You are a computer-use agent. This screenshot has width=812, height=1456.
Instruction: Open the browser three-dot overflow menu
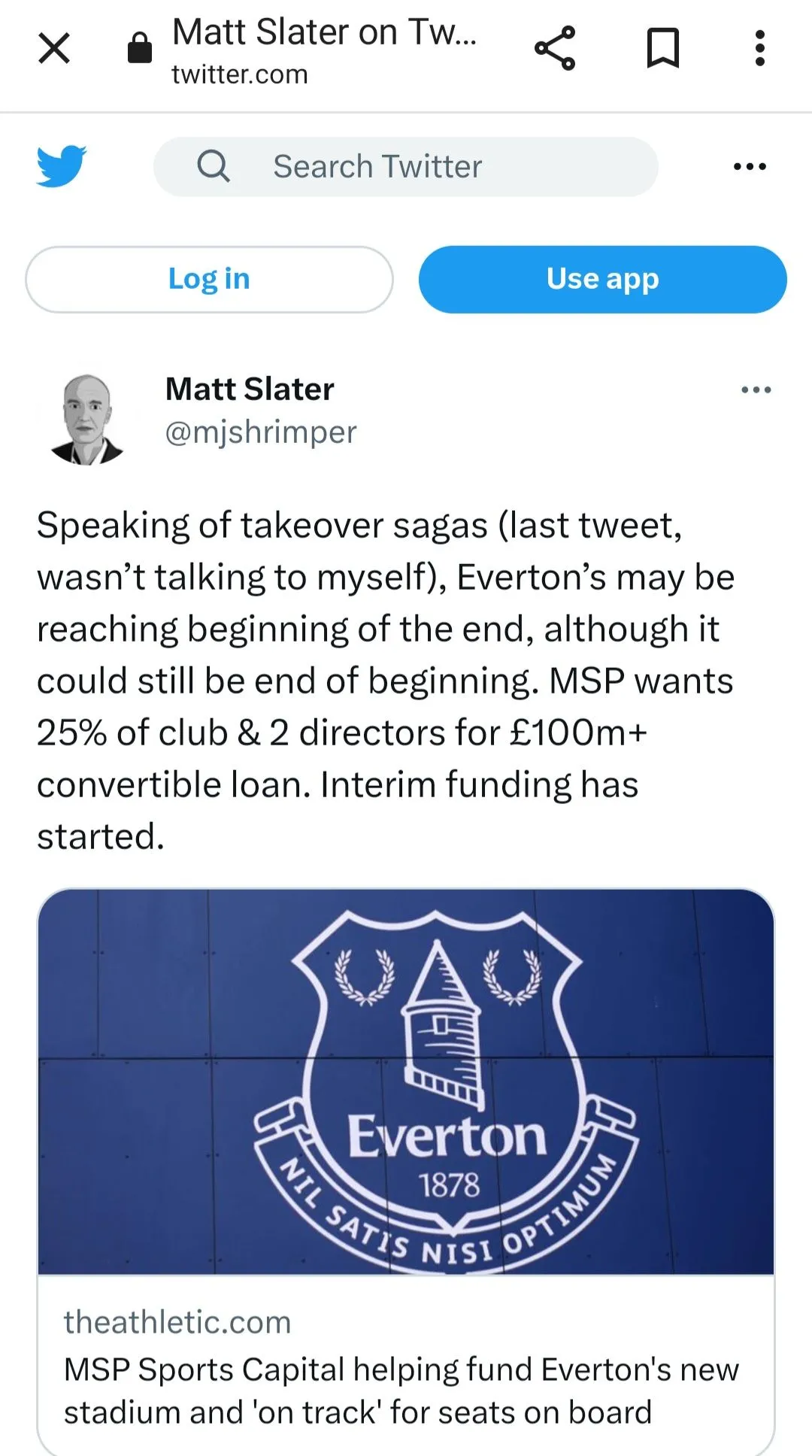coord(760,49)
